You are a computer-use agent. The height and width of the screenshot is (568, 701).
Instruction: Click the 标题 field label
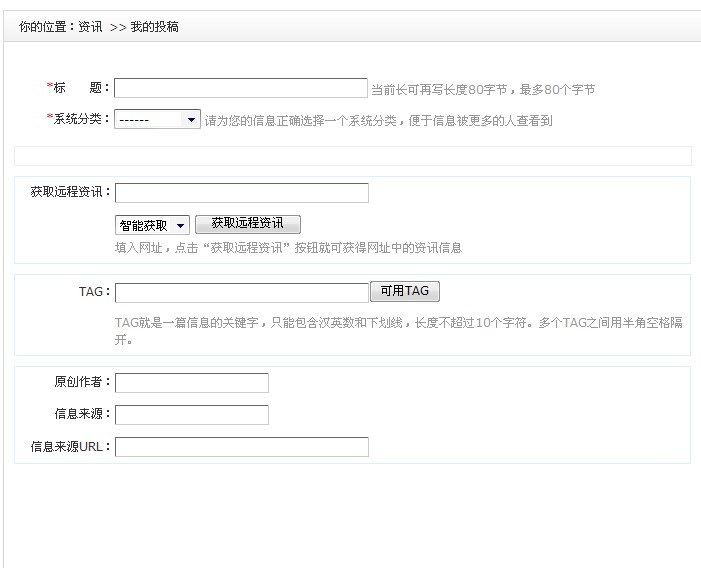(79, 88)
